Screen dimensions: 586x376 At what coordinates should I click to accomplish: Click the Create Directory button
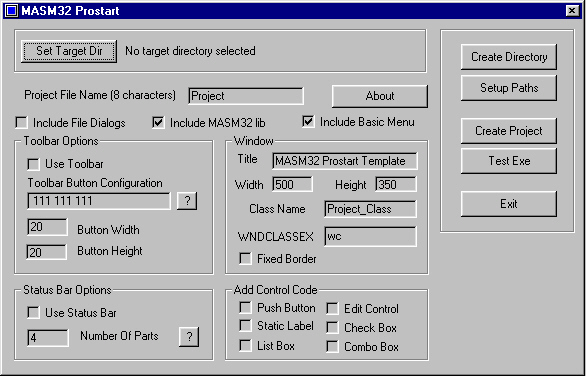509,57
